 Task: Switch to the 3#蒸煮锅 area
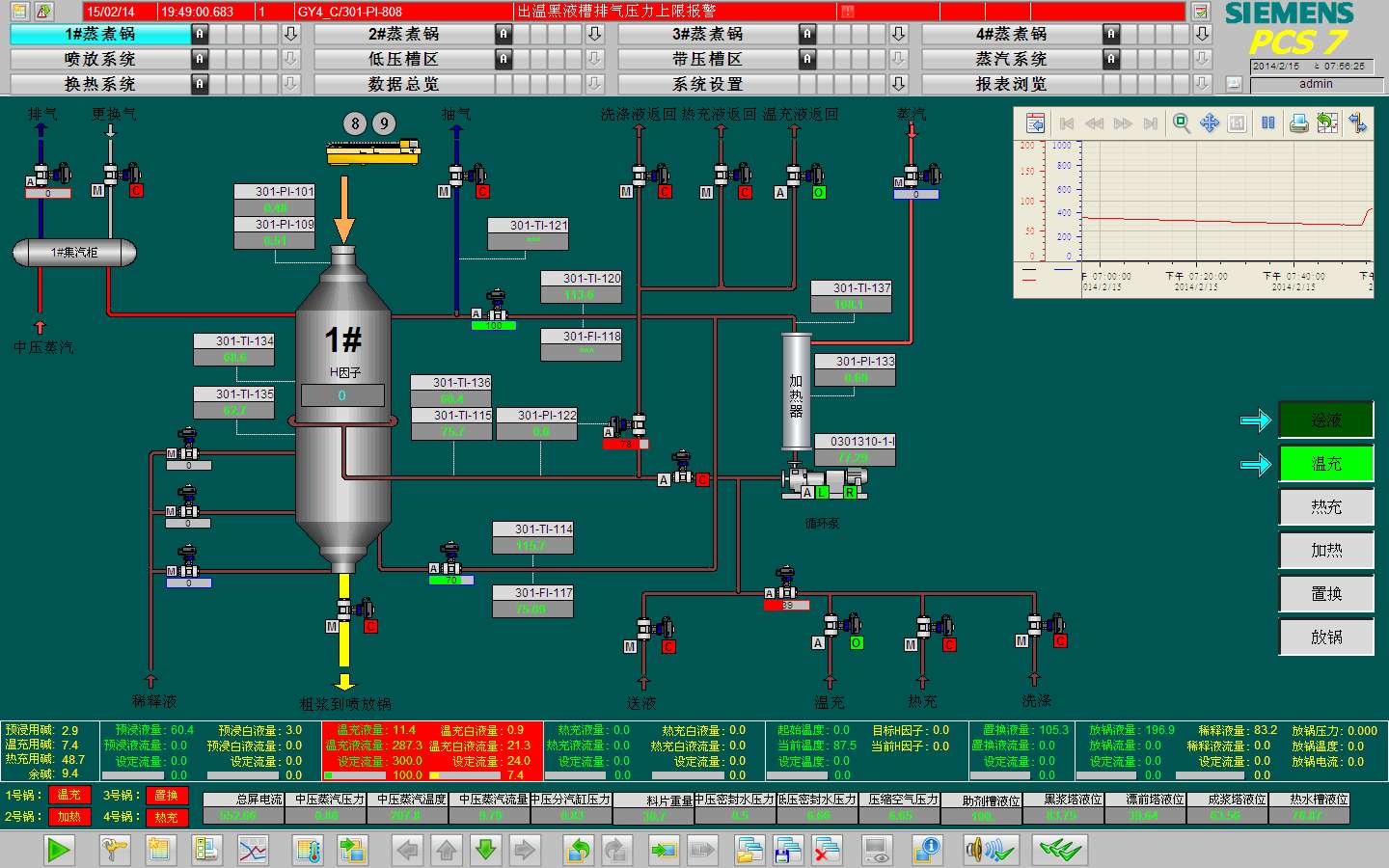707,33
